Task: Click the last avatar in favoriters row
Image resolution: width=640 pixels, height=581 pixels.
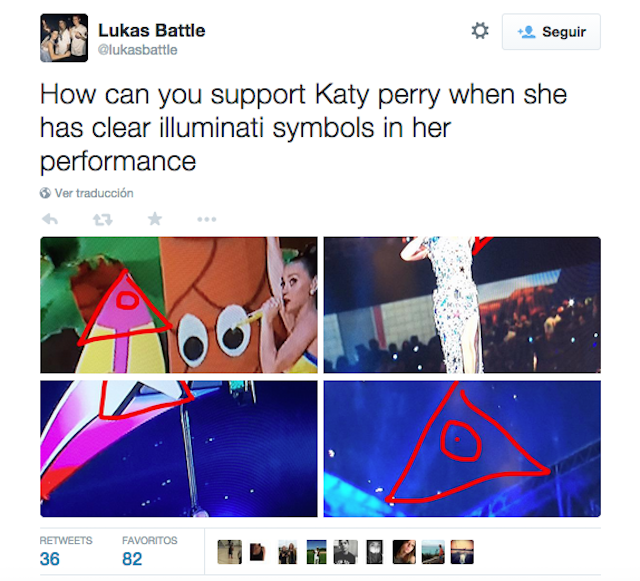Action: coord(462,552)
